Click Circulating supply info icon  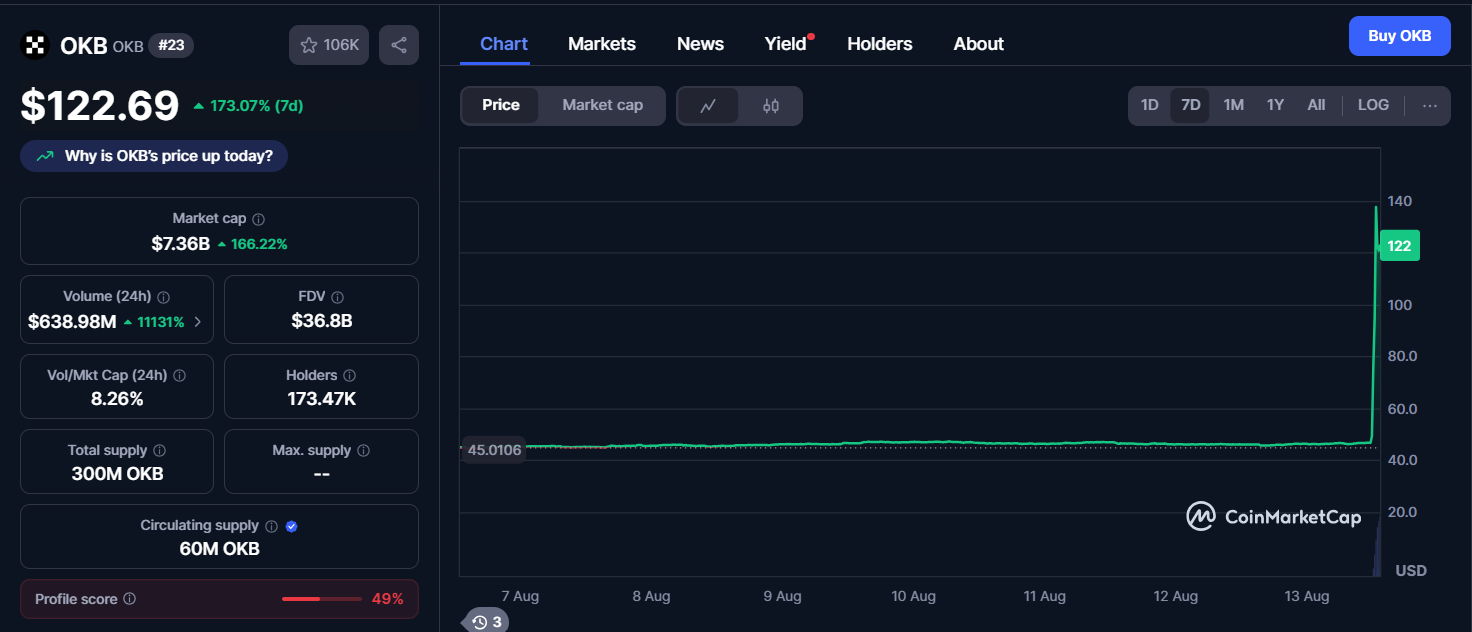click(270, 526)
